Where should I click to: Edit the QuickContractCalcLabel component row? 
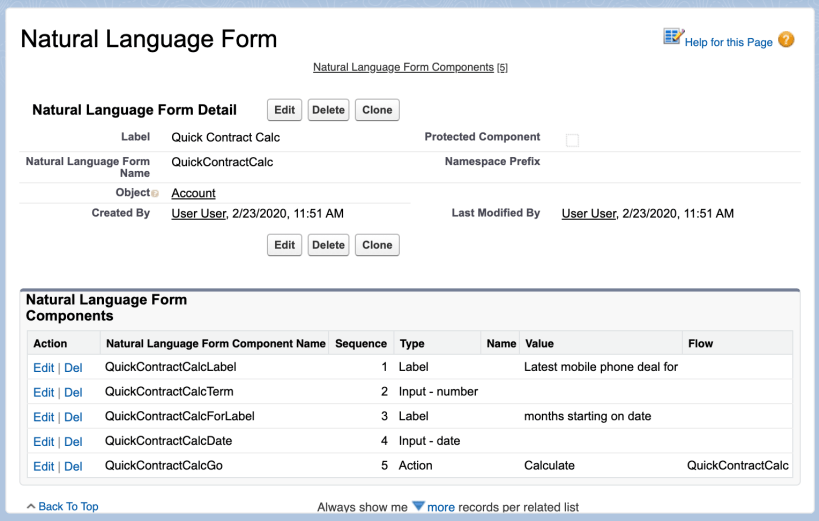point(43,367)
